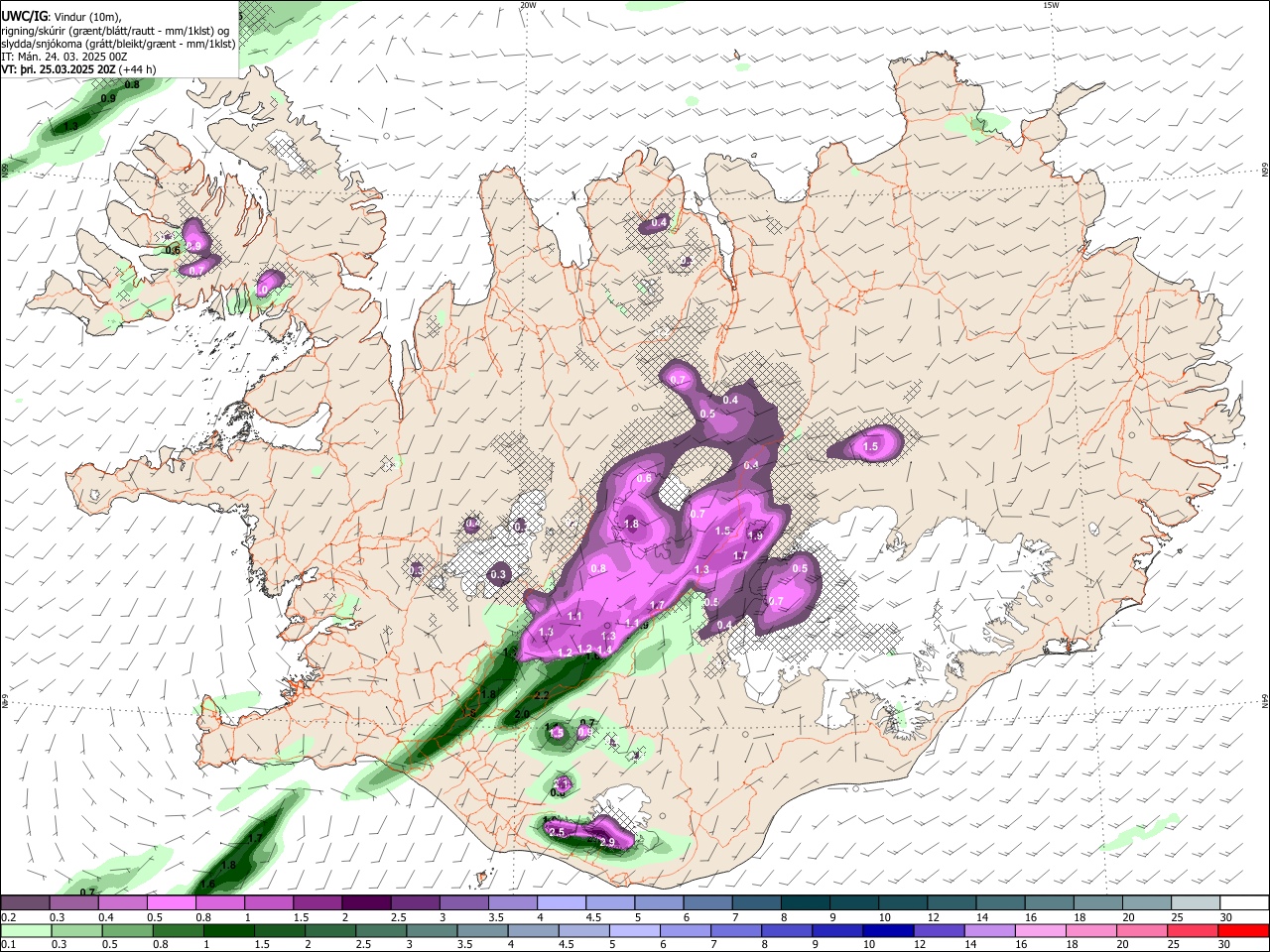The image size is (1270, 952).
Task: Pick the violet 14 swatch on the lower legend row
Action: [988, 930]
